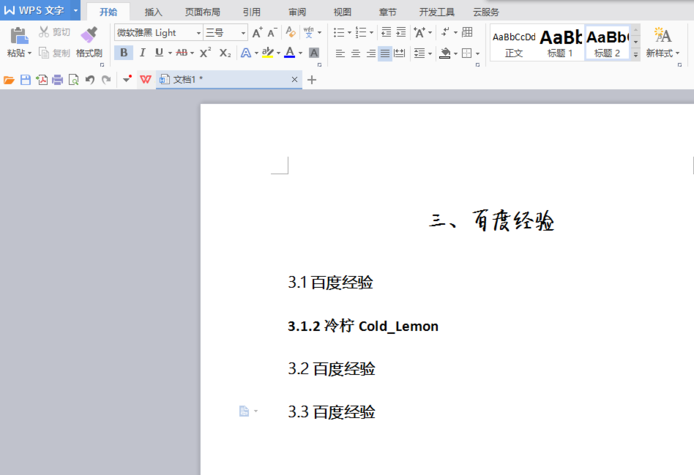Viewport: 694px width, 475px height.
Task: Increase font size with A+ icon
Action: point(257,32)
